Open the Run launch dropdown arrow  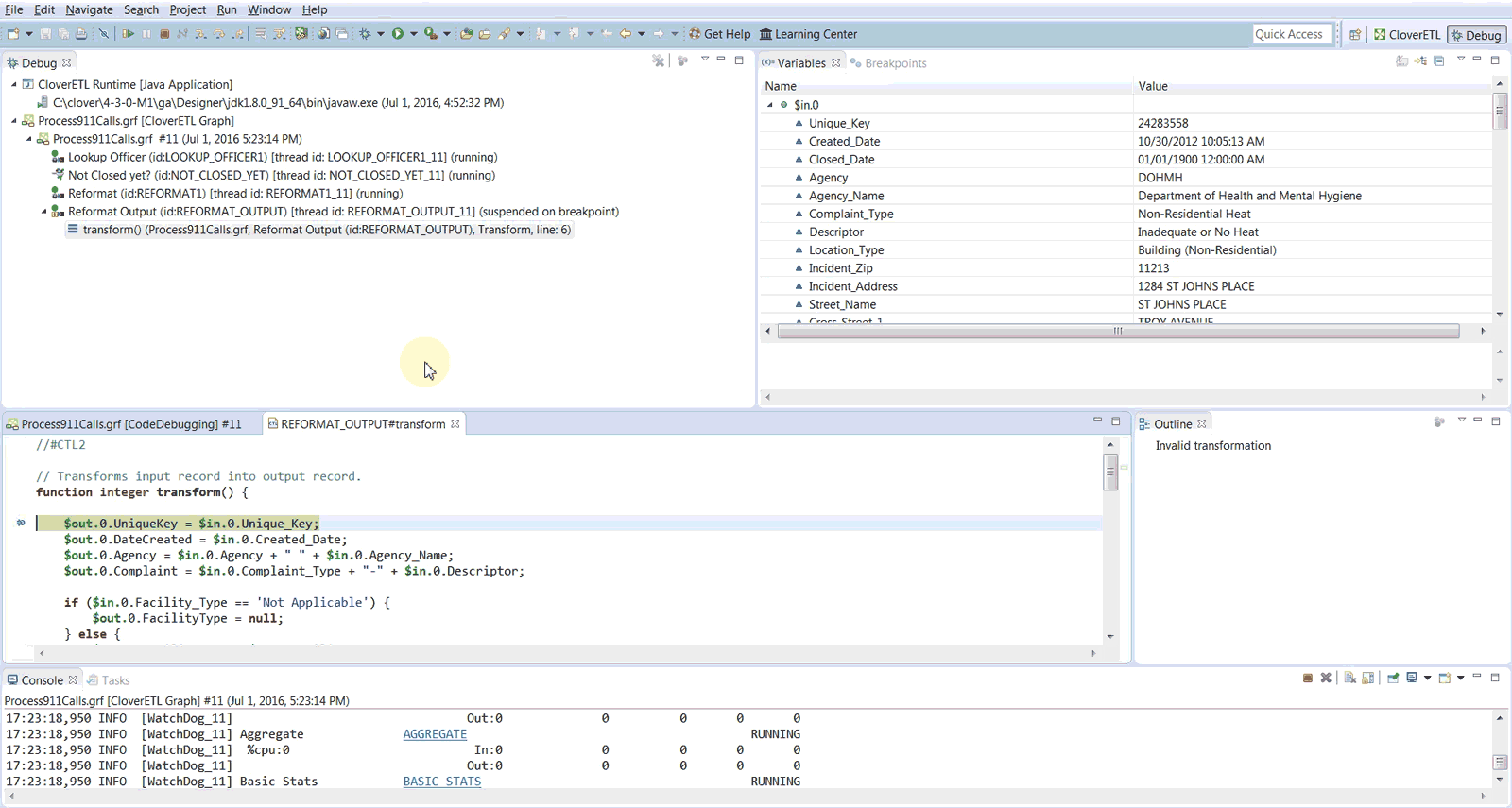(x=414, y=34)
